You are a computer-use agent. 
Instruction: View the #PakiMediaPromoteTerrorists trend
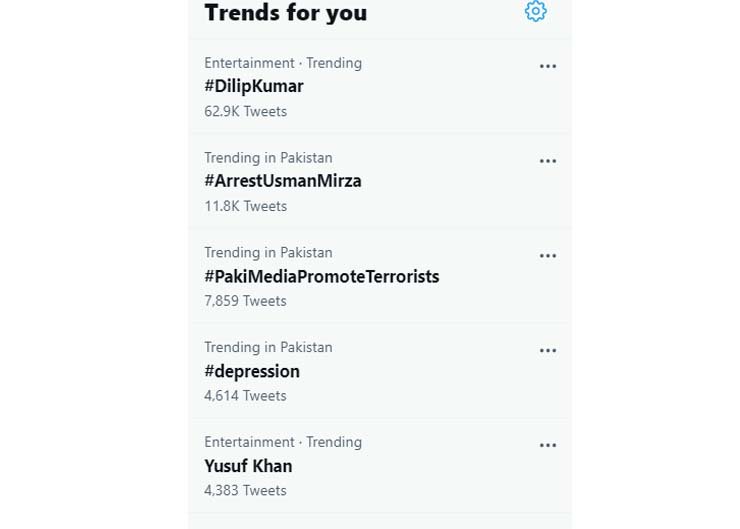[x=322, y=276]
